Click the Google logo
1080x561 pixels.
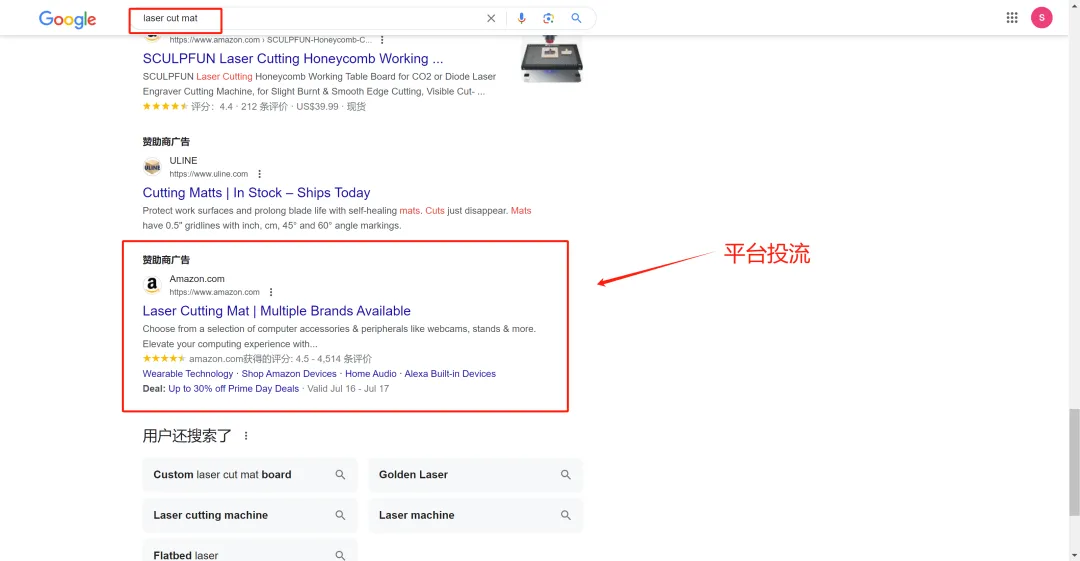67,19
